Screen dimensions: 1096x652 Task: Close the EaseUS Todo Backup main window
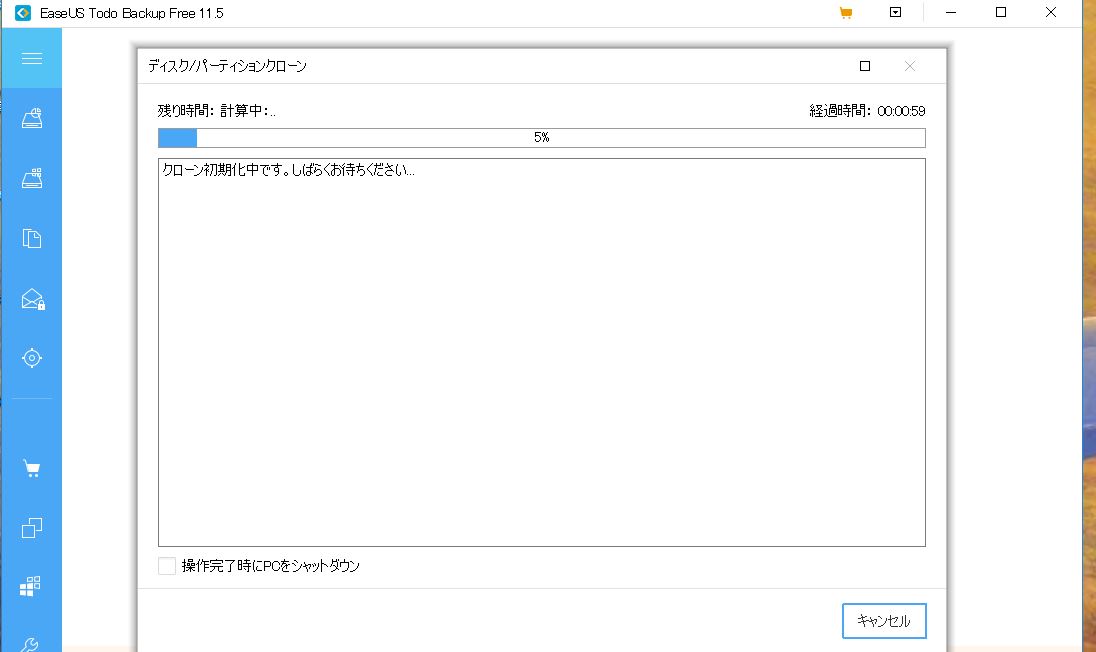coord(1051,13)
